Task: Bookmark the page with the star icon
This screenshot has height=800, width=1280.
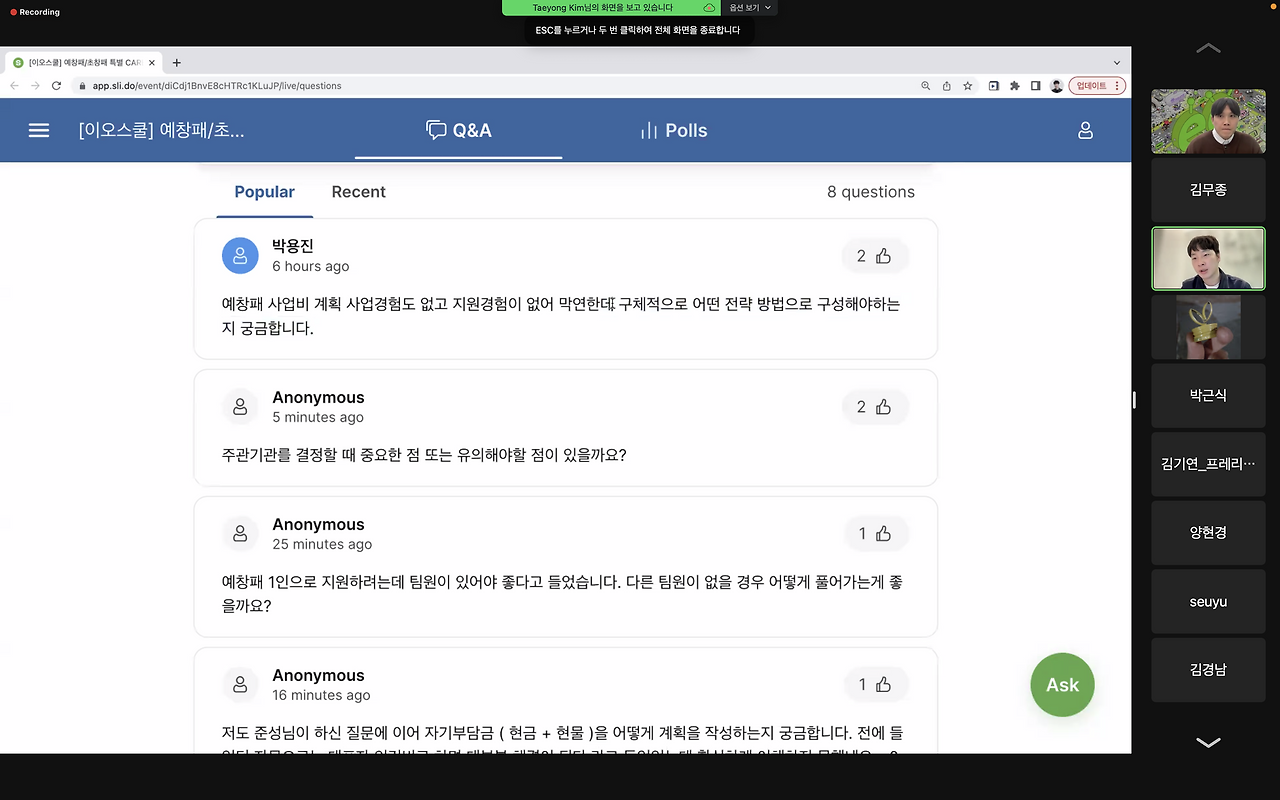Action: (966, 86)
